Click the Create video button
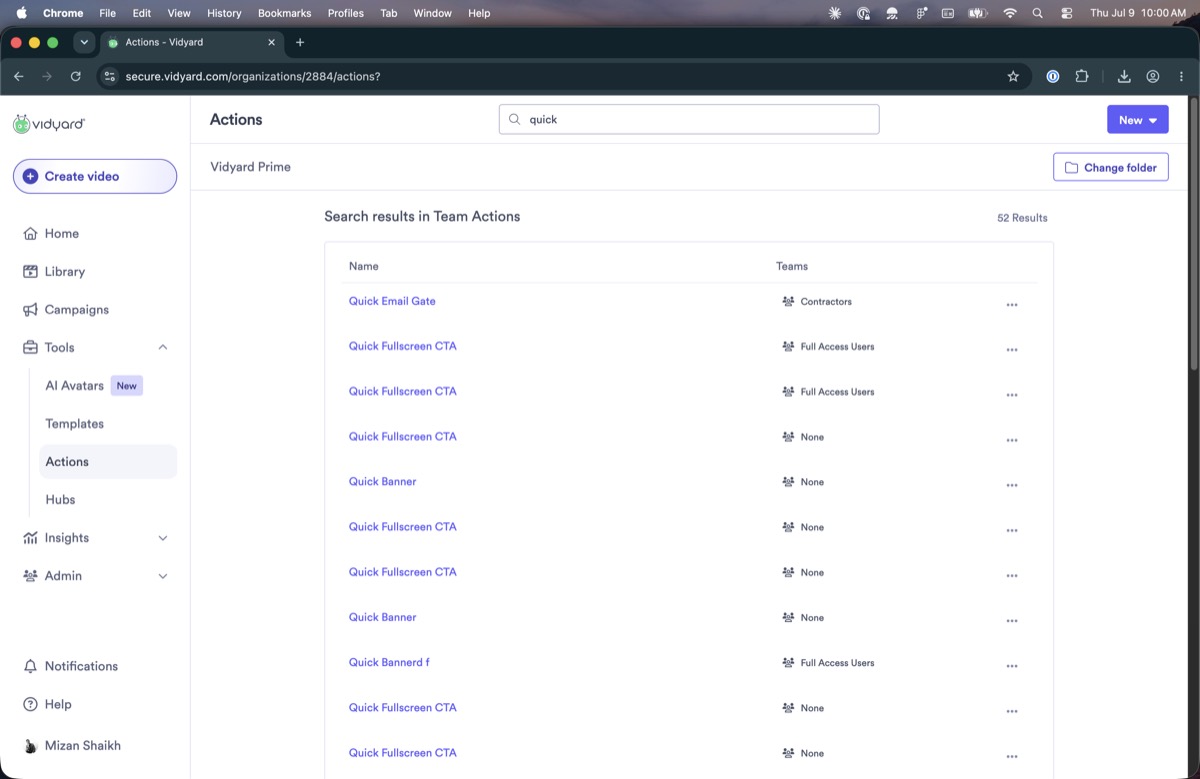The height and width of the screenshot is (779, 1200). coord(95,176)
